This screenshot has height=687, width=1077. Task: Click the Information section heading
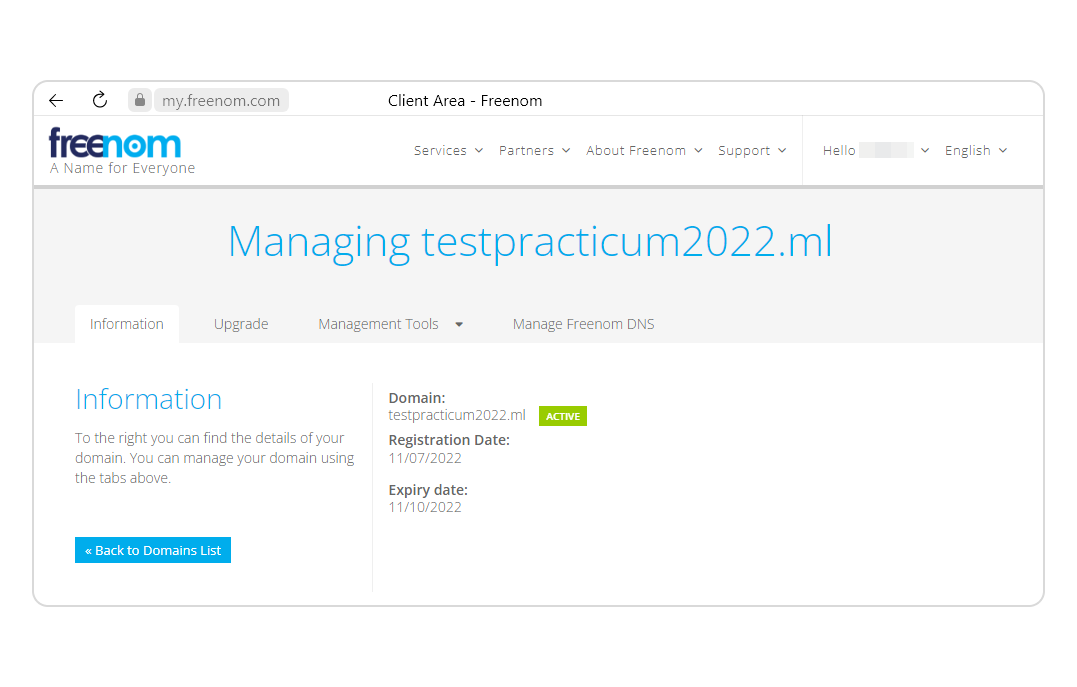(148, 399)
